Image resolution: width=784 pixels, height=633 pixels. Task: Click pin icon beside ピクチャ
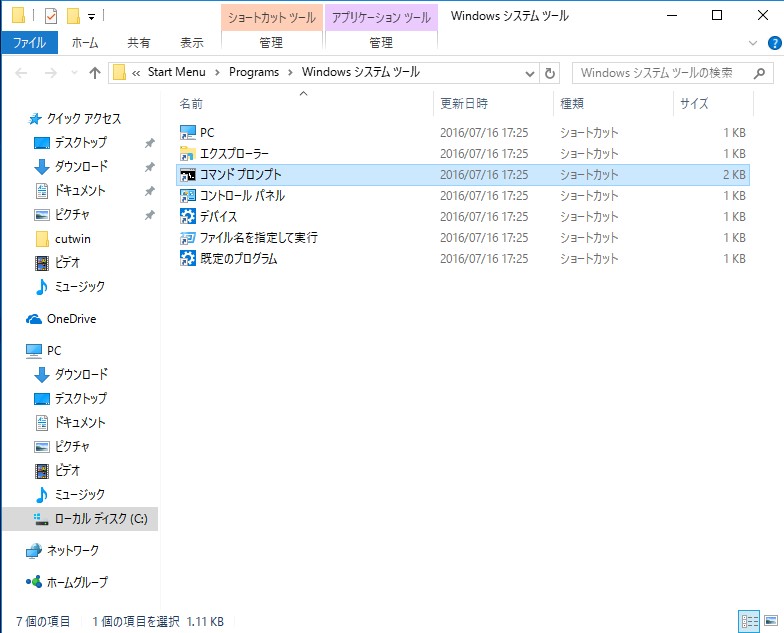[149, 215]
